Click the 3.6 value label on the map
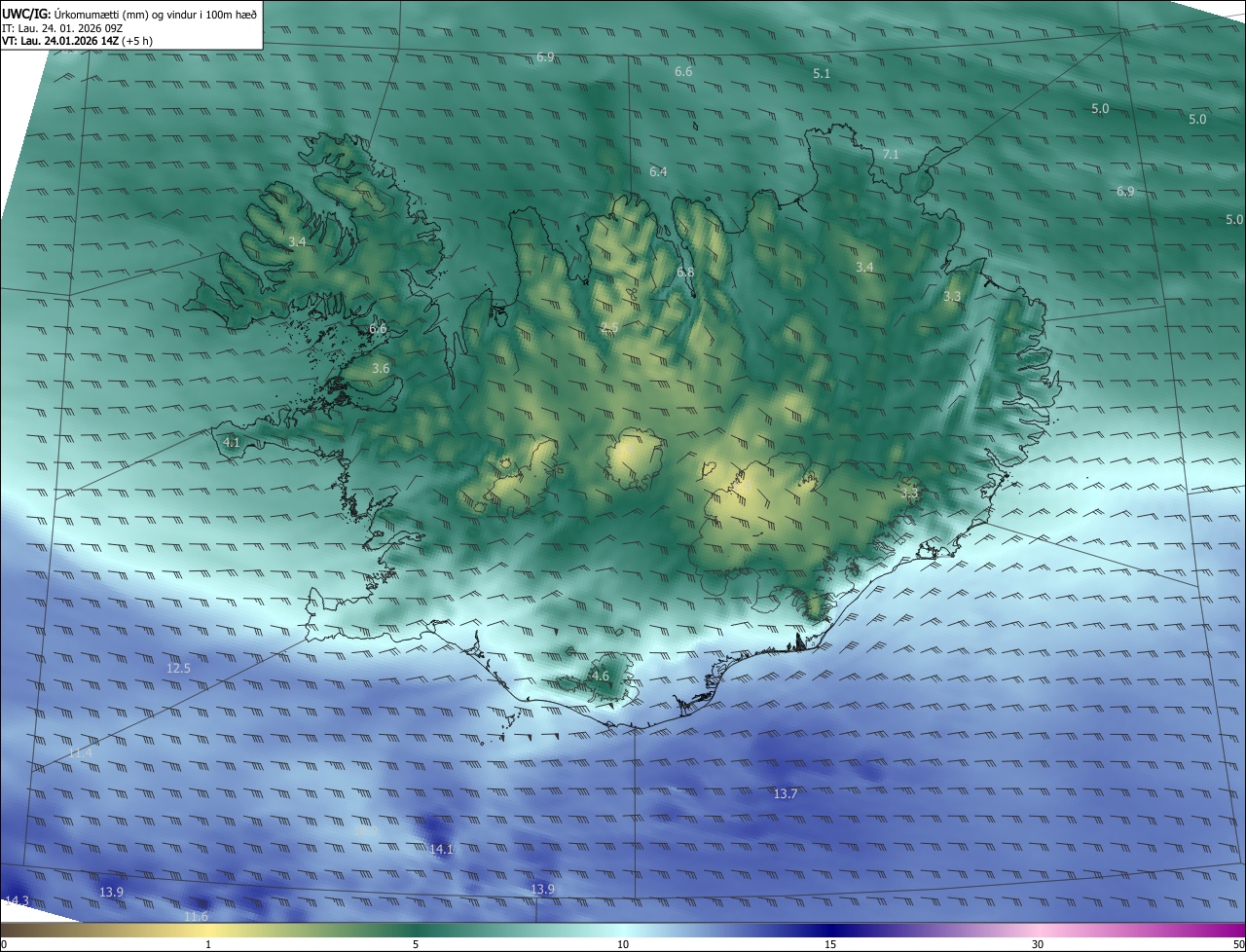 381,368
